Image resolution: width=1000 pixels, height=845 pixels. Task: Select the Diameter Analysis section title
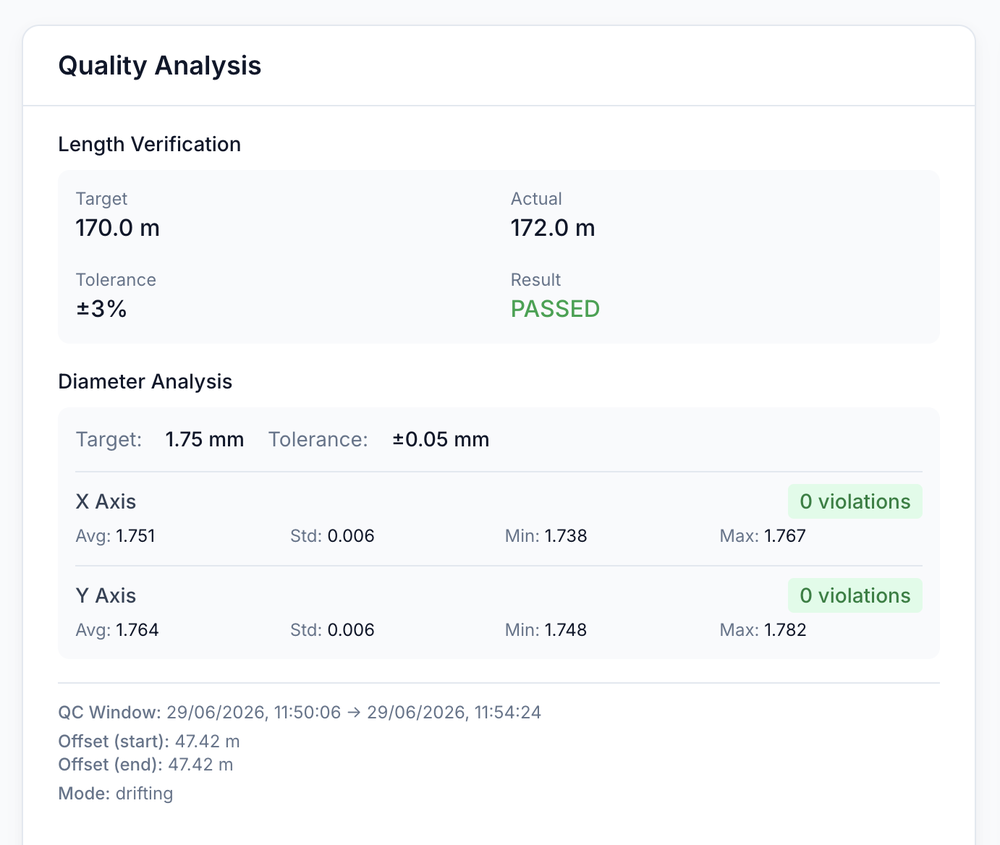(145, 381)
